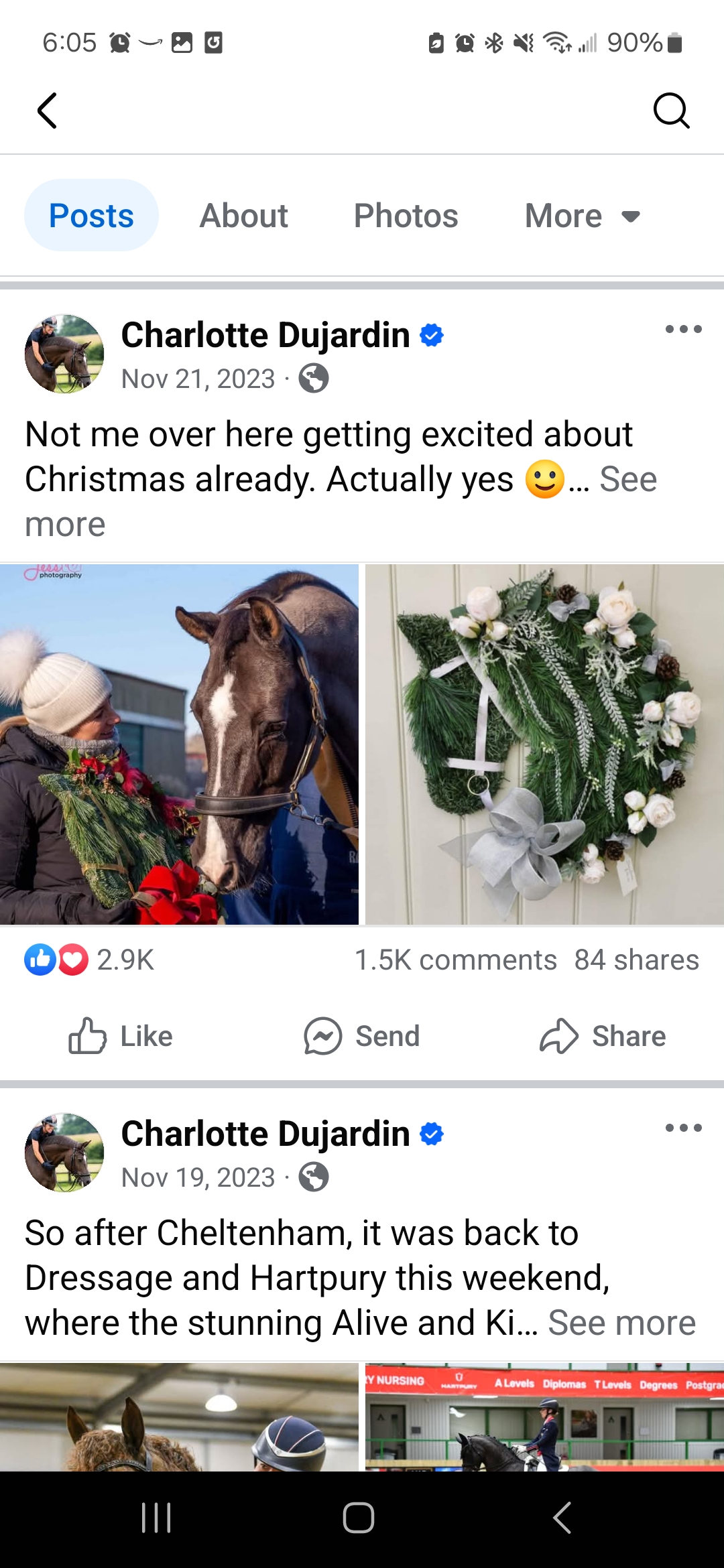The width and height of the screenshot is (724, 1568).
Task: Tap the verified badge on the first post
Action: 432,335
